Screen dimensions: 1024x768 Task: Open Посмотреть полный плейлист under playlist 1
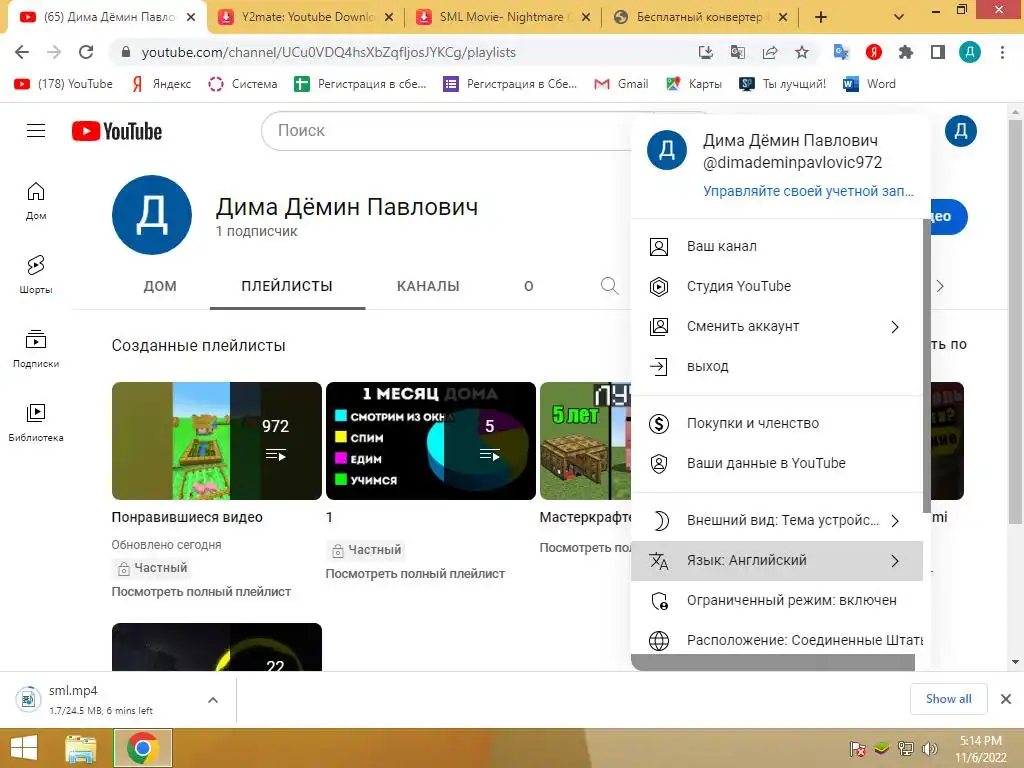click(x=415, y=574)
